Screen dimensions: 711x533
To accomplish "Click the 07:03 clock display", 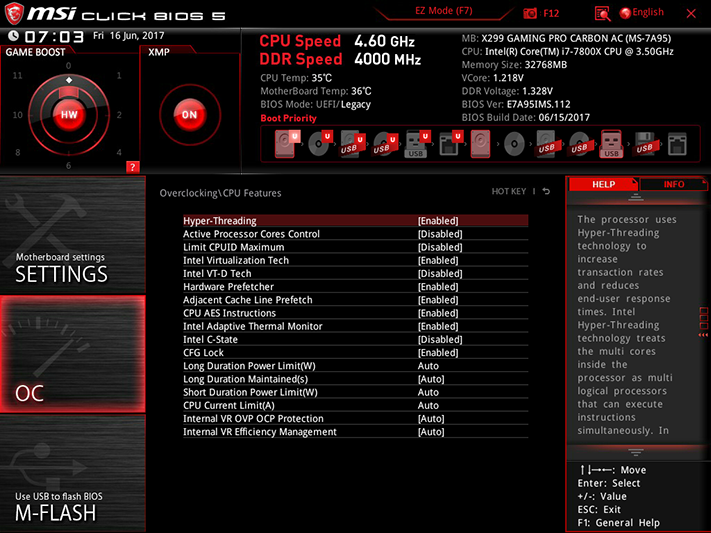I will click(x=54, y=36).
